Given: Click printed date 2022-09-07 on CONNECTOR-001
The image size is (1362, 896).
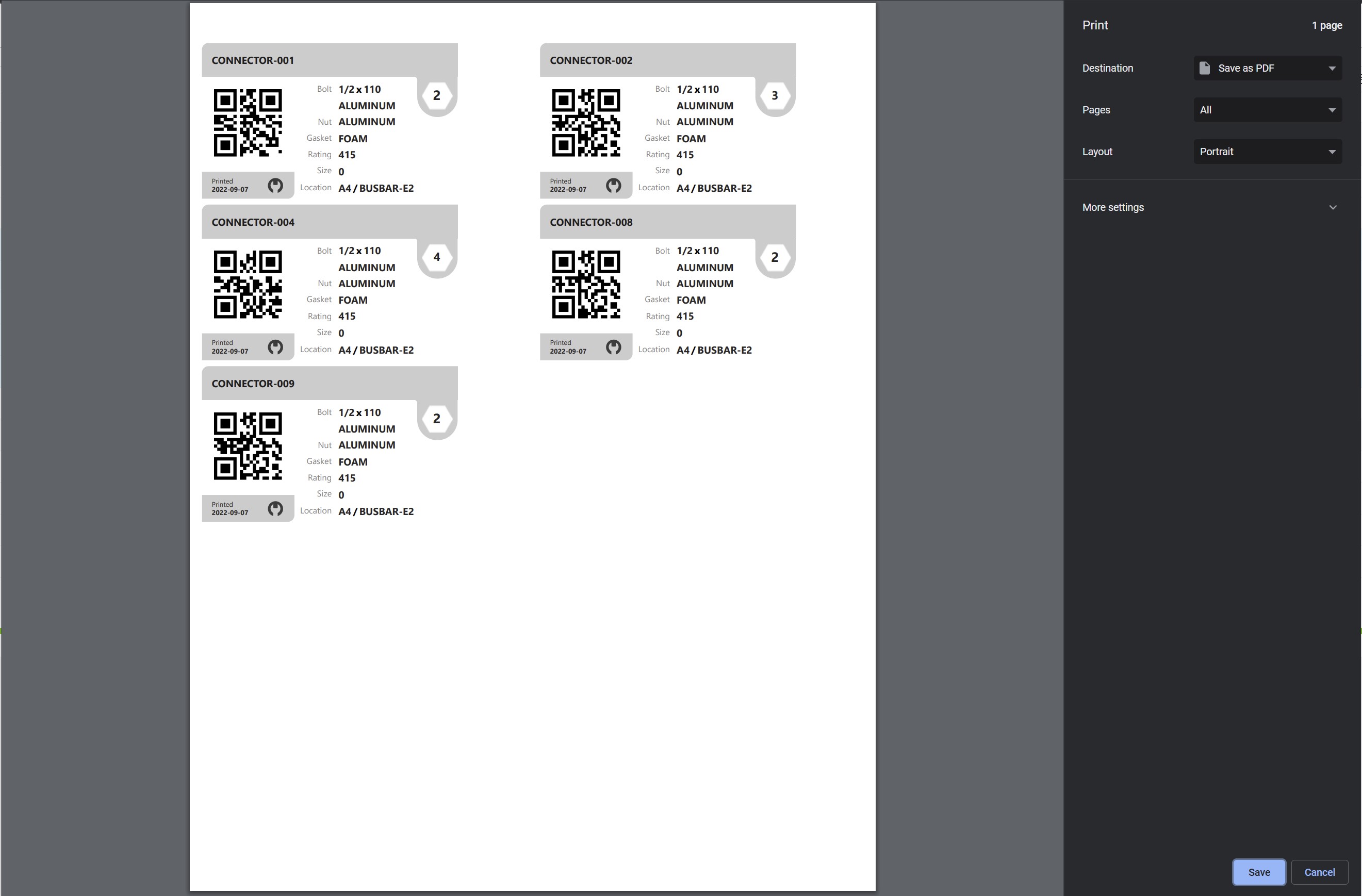Looking at the screenshot, I should click(x=230, y=189).
